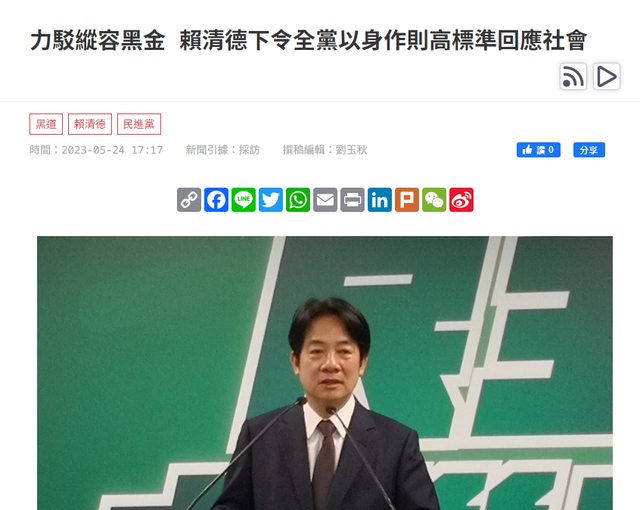Image resolution: width=640 pixels, height=510 pixels.
Task: Share the article on Plurk
Action: (407, 200)
